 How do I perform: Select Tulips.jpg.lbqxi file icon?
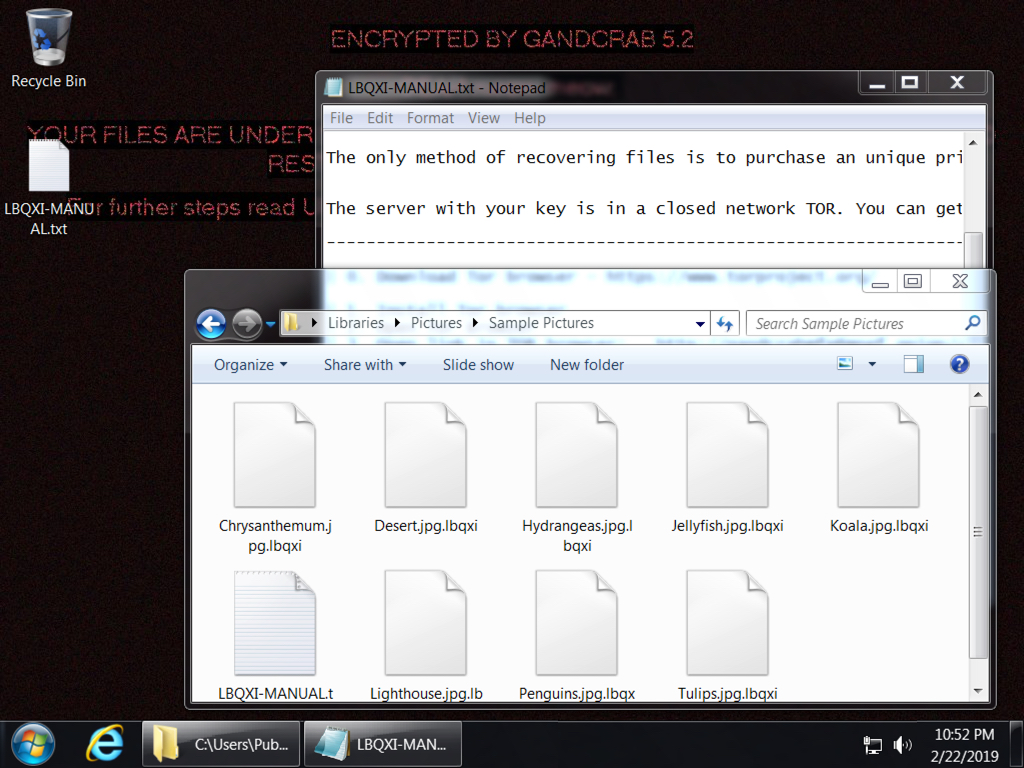pos(728,623)
